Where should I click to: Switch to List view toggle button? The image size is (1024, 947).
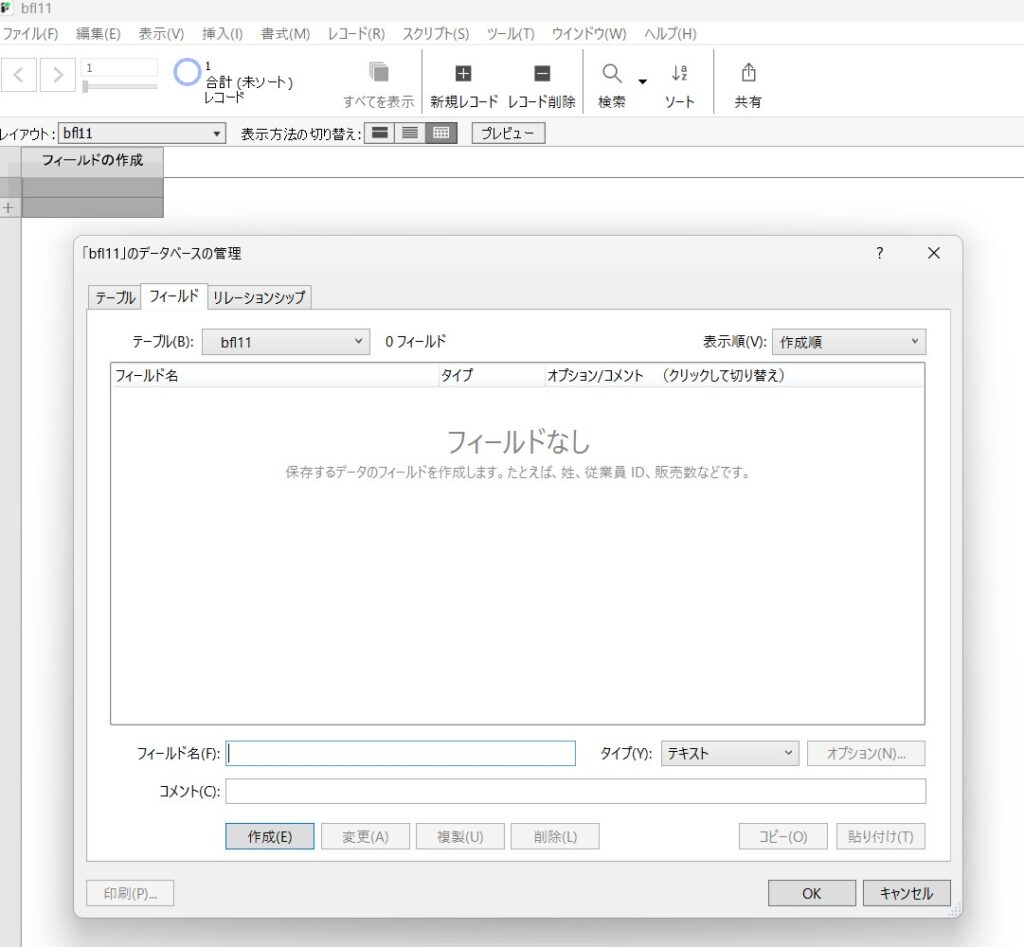(410, 133)
